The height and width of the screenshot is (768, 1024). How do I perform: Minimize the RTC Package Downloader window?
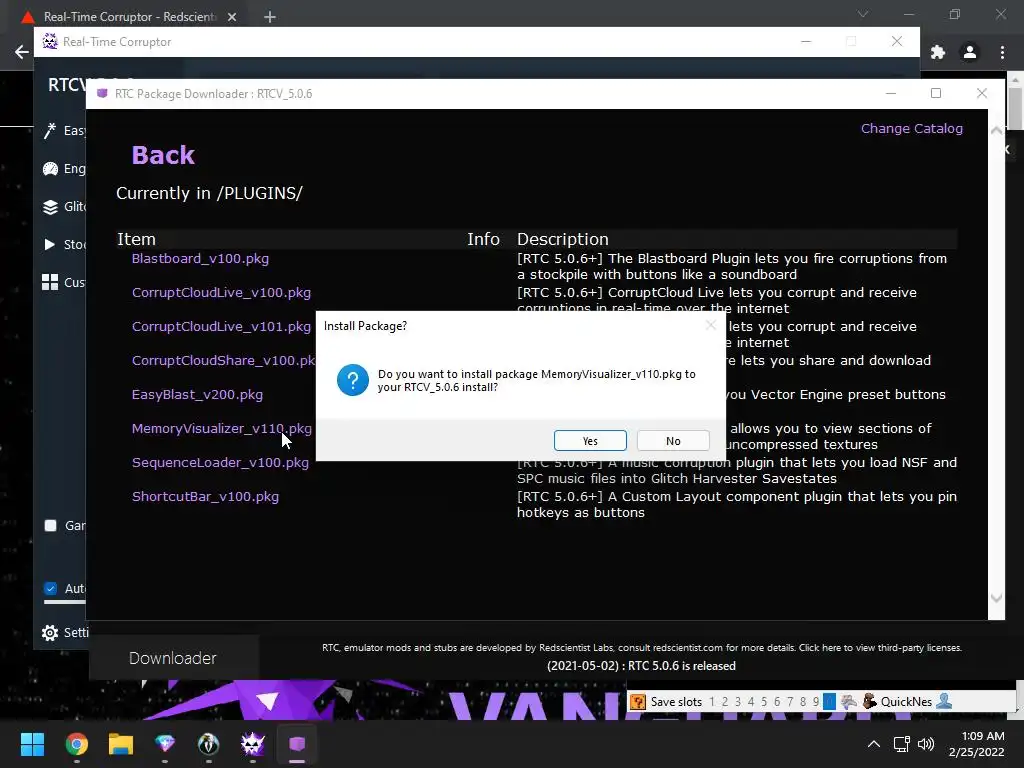[x=891, y=93]
